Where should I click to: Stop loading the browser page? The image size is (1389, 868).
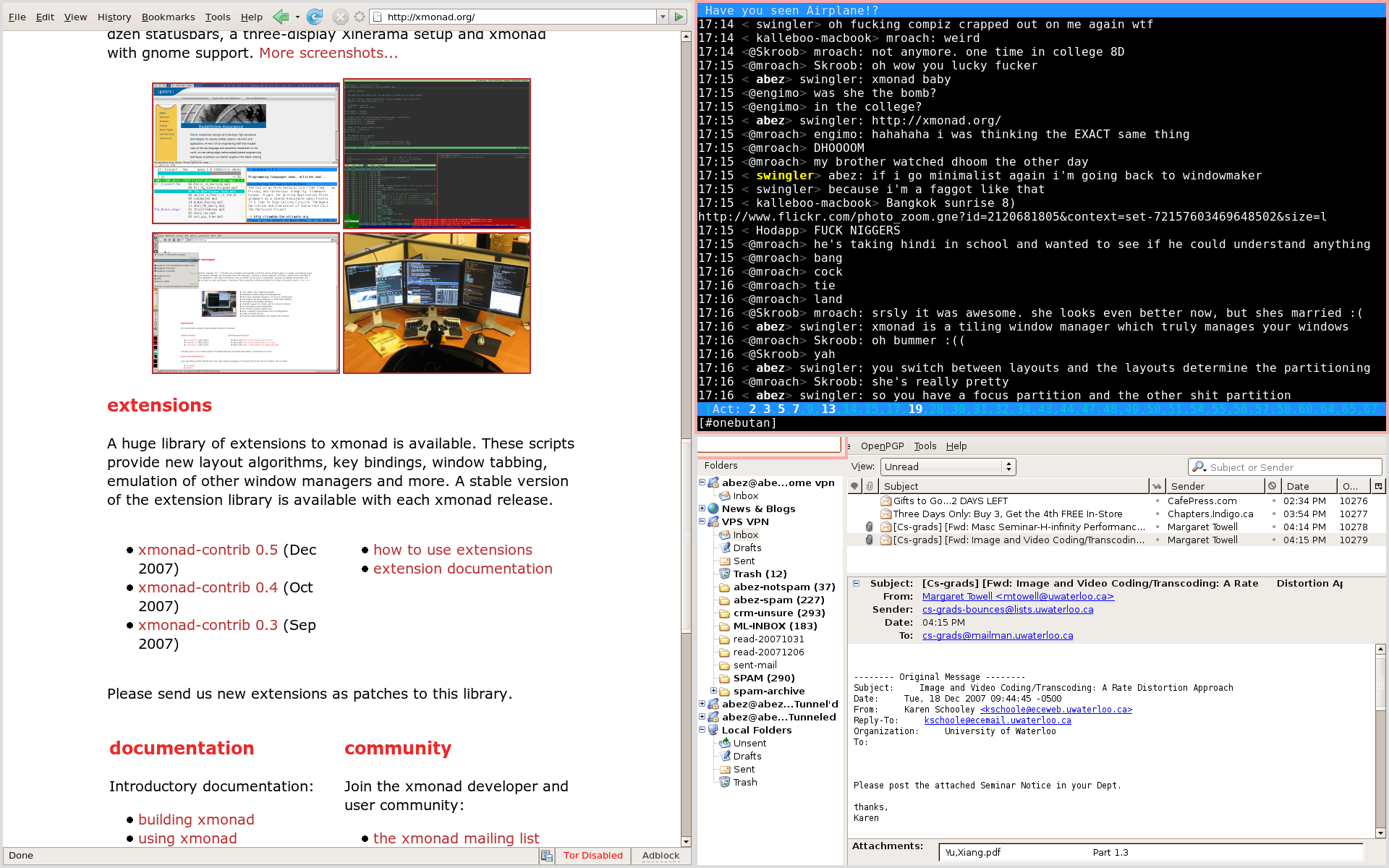(340, 17)
